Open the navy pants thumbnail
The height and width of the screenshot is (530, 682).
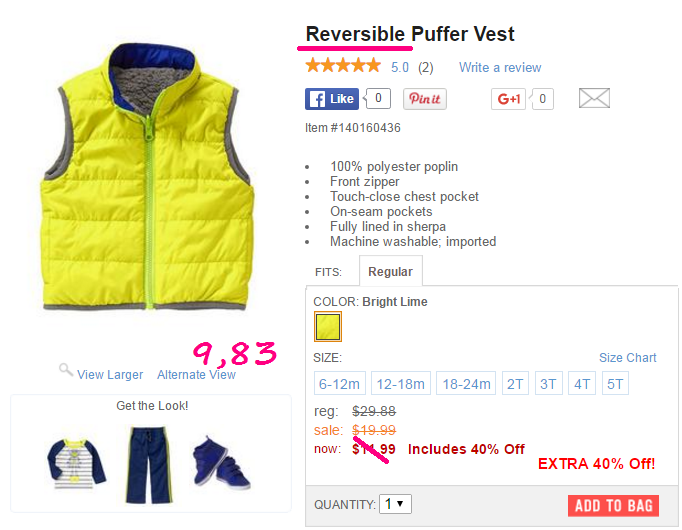(x=149, y=465)
